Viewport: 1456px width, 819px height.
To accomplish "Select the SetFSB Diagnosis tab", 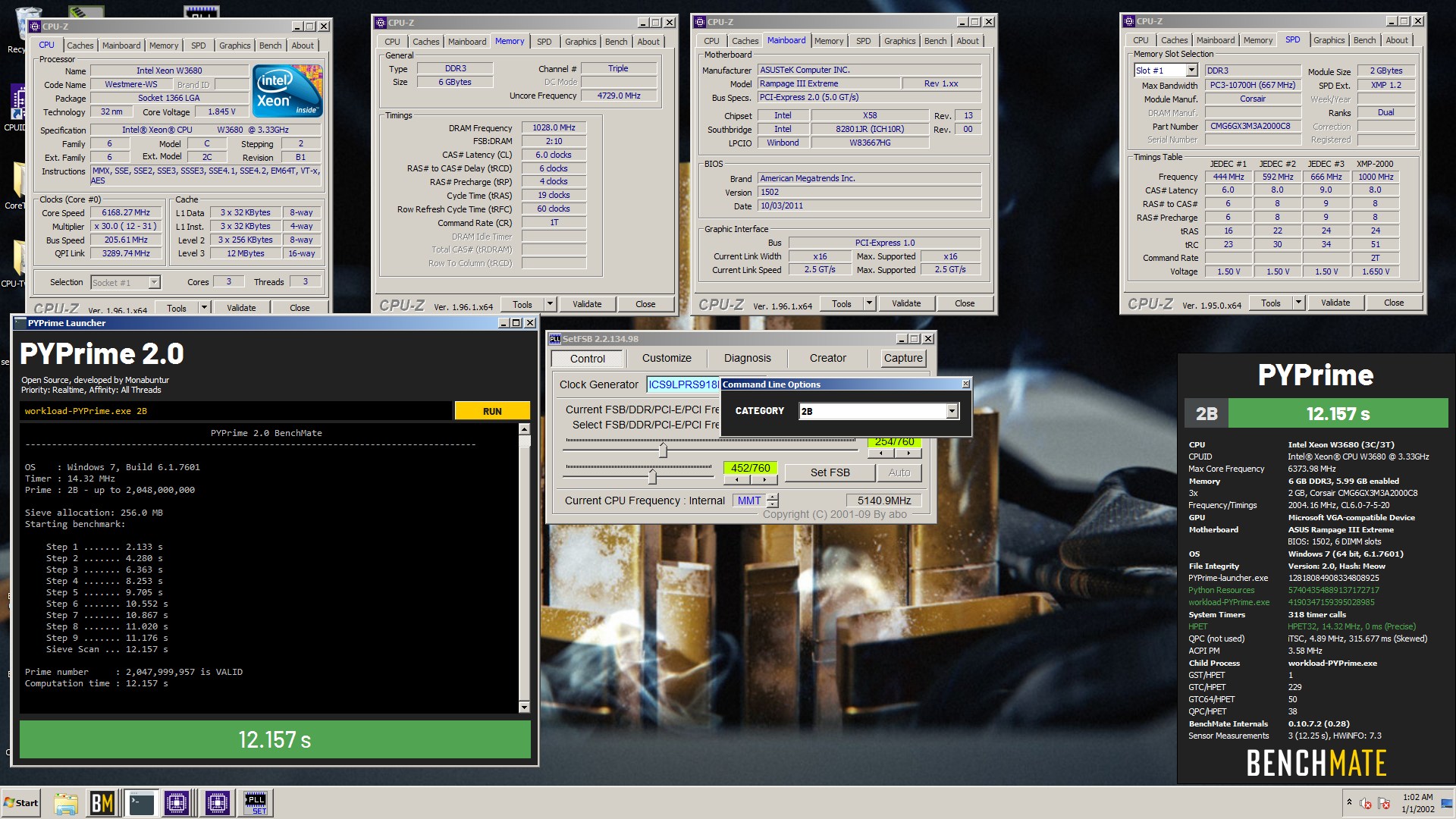I will pyautogui.click(x=747, y=358).
